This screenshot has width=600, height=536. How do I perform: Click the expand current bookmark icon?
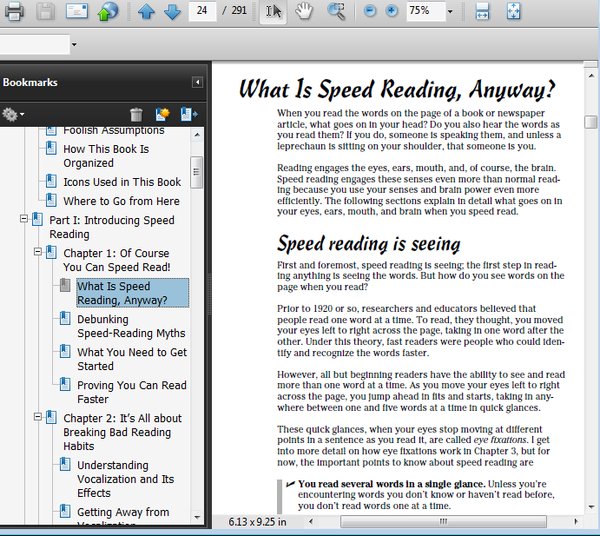pyautogui.click(x=189, y=114)
